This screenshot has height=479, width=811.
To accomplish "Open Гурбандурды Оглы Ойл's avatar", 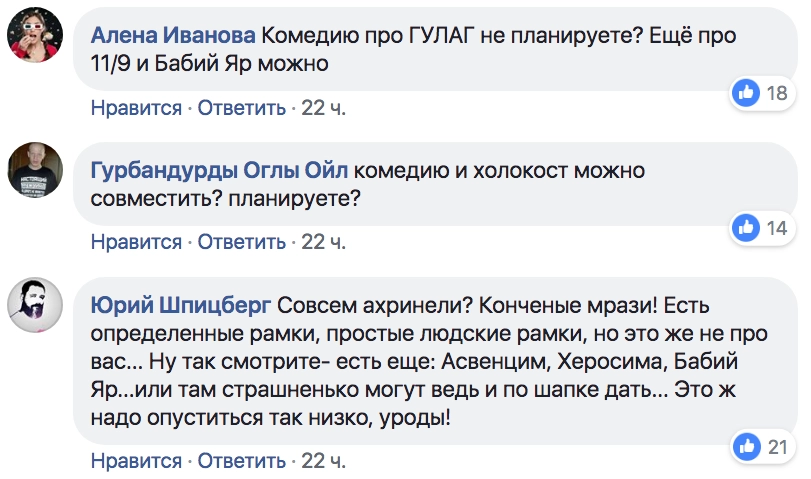I will (37, 172).
